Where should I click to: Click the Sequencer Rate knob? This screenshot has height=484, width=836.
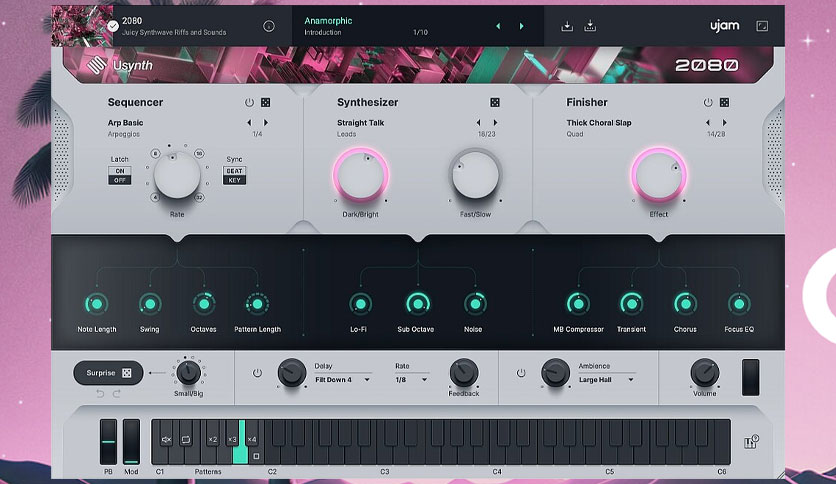click(x=177, y=175)
